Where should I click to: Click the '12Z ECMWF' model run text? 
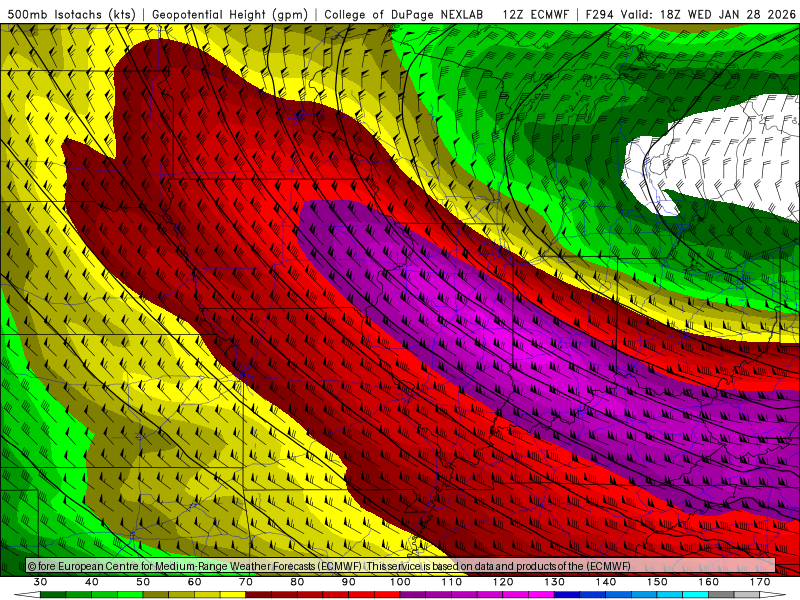click(535, 14)
